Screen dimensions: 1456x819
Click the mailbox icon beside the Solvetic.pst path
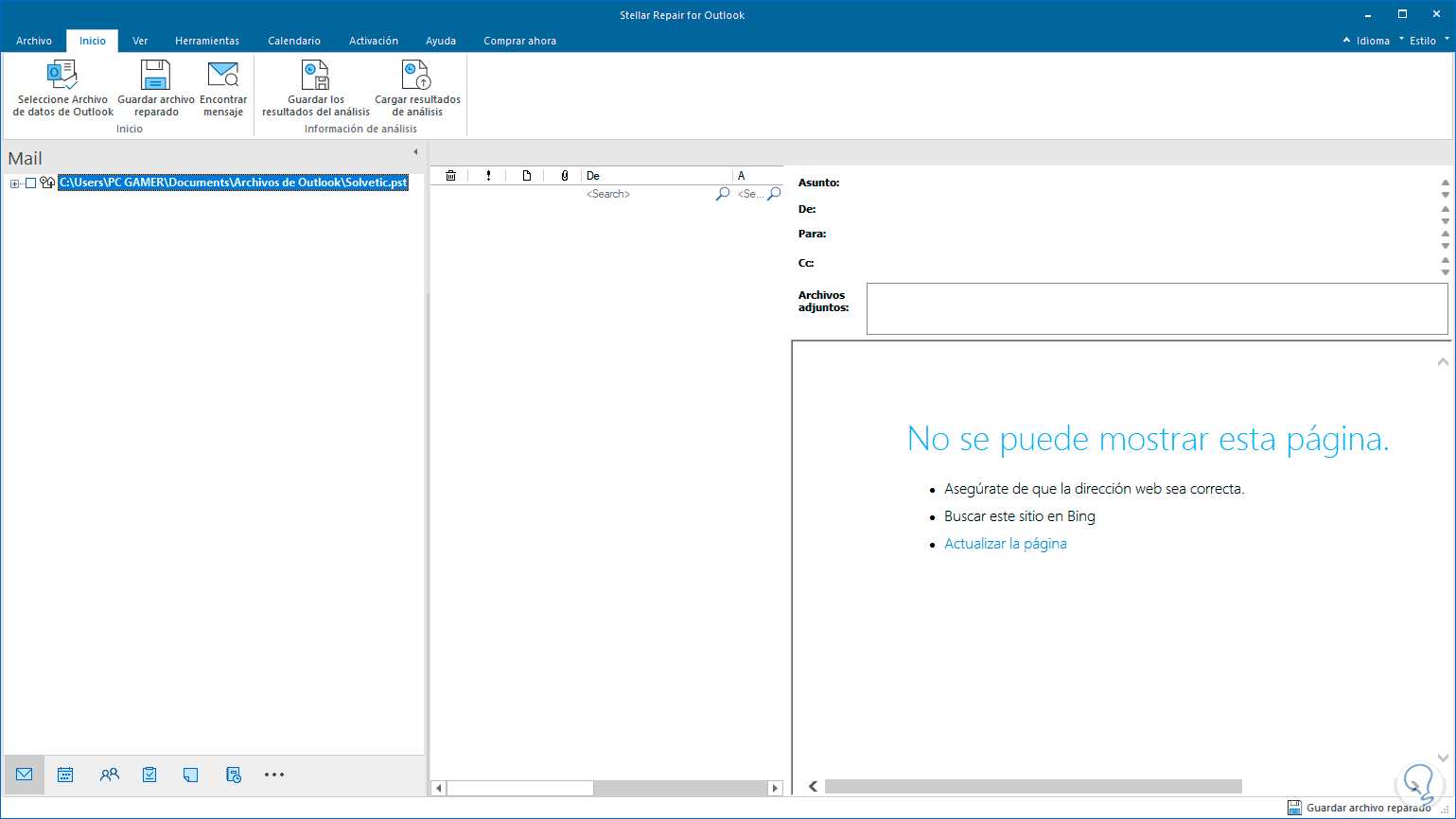pyautogui.click(x=47, y=183)
